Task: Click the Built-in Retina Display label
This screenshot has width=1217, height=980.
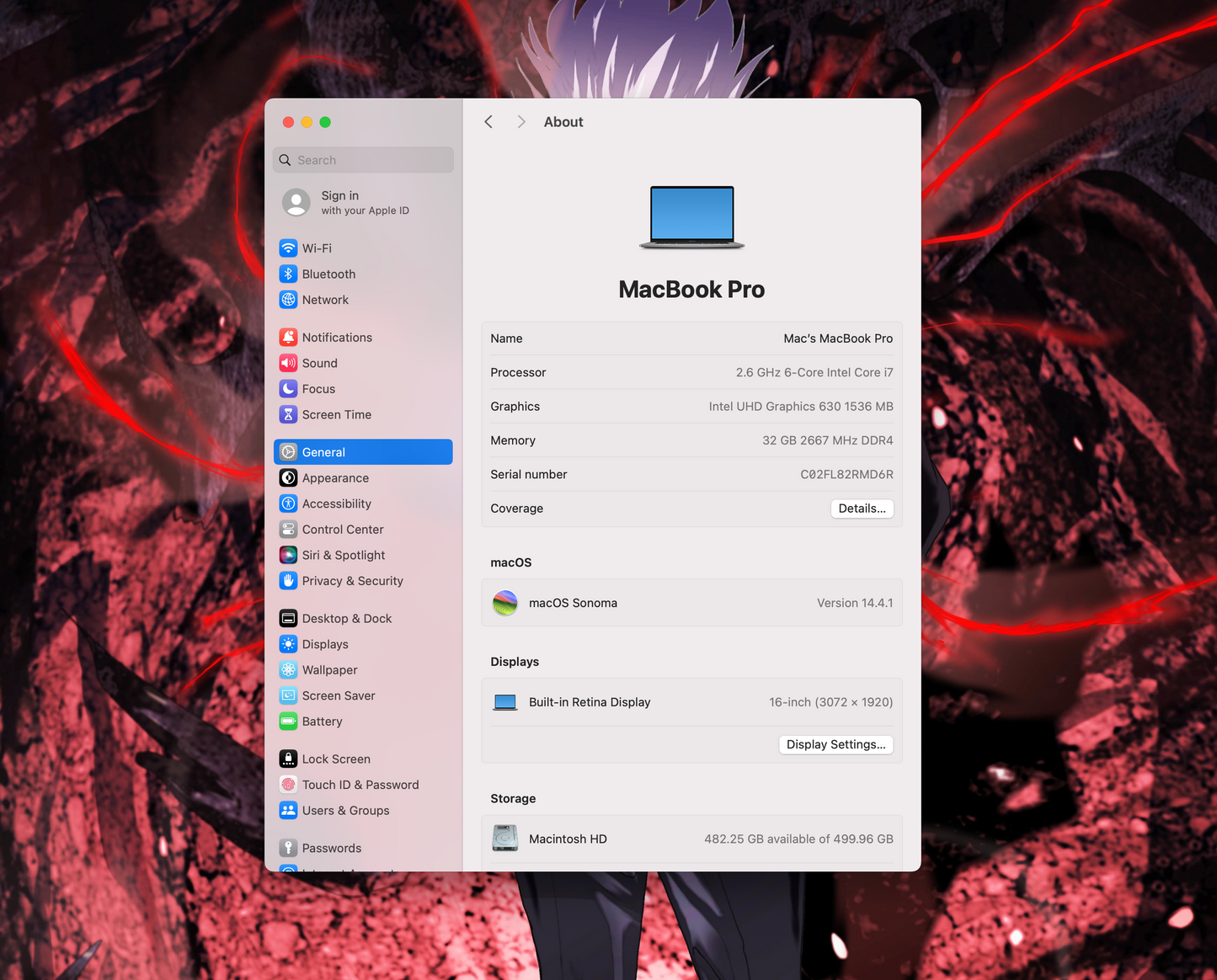Action: [590, 702]
